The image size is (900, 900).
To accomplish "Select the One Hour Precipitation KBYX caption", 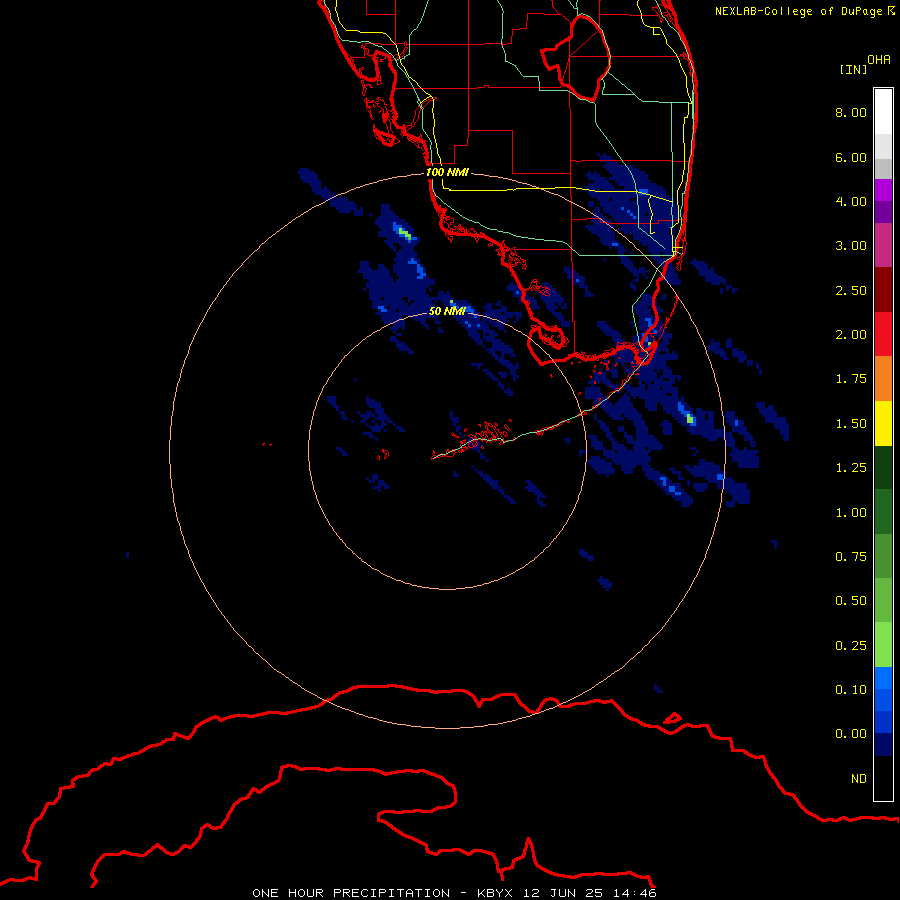I will [x=454, y=893].
